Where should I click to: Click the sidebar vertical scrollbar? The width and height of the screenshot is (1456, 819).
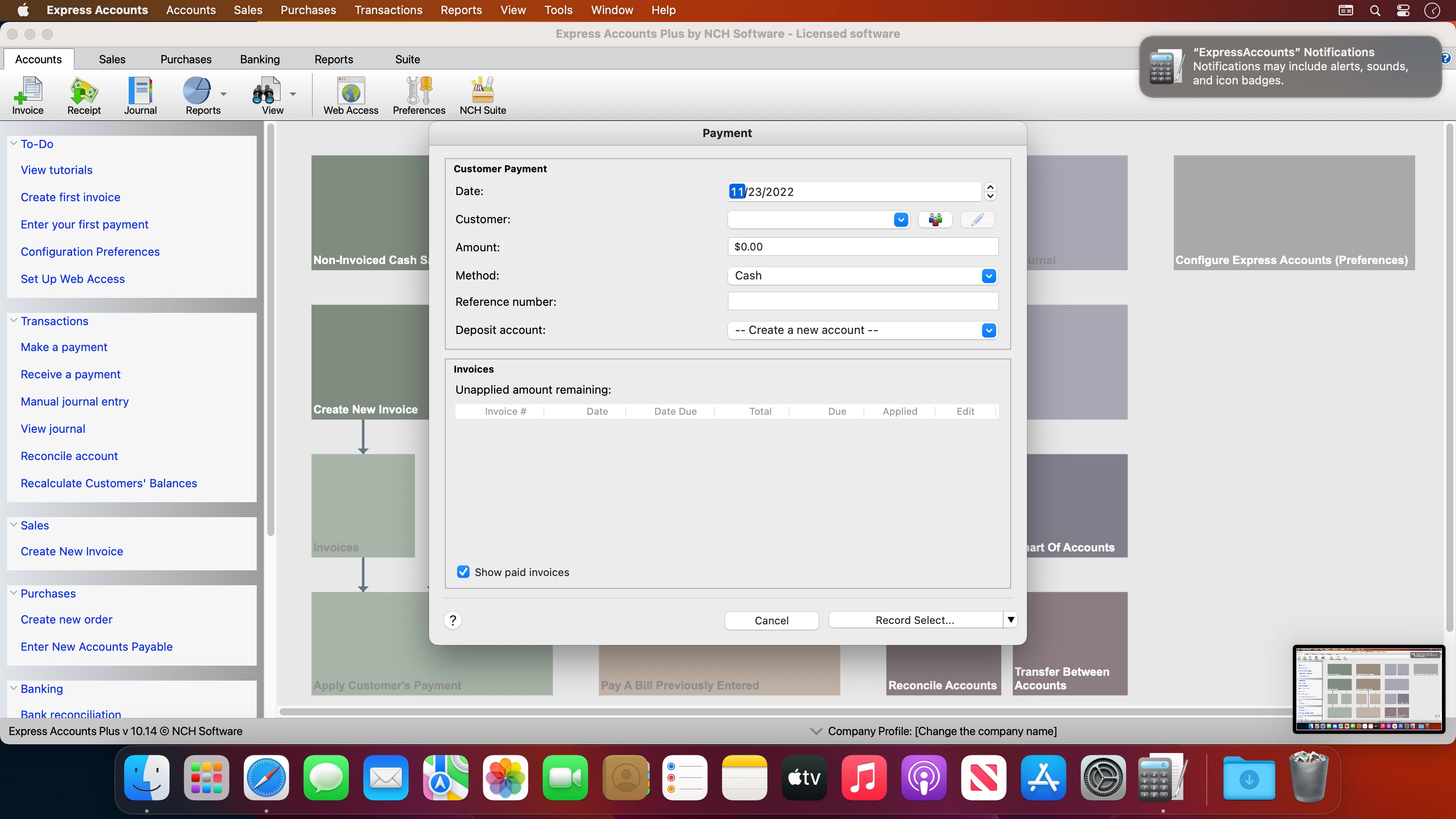point(270,330)
